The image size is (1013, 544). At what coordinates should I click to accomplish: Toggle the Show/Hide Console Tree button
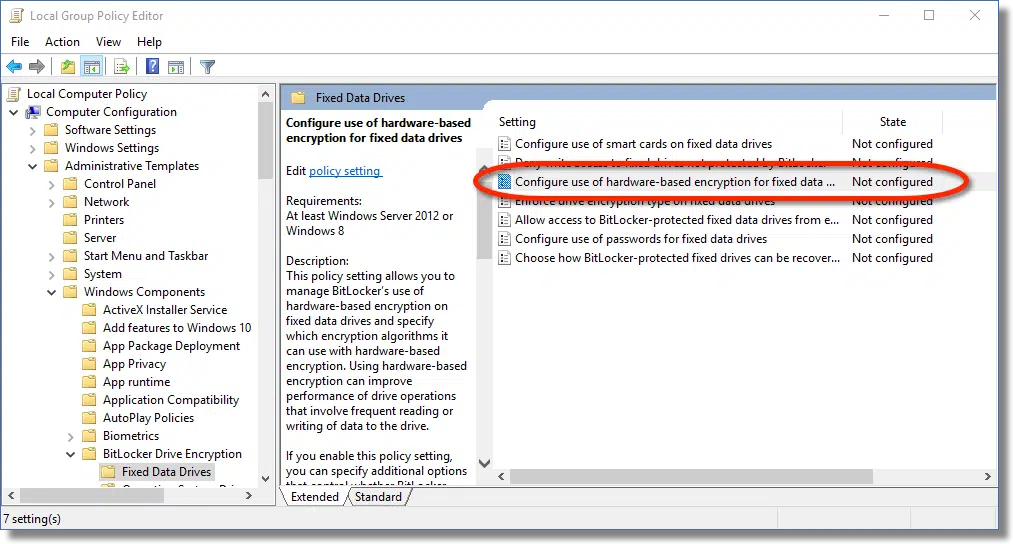92,67
